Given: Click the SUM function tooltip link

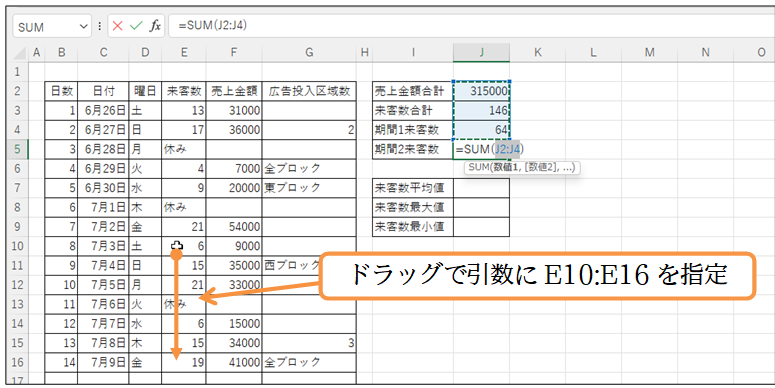Looking at the screenshot, I should [x=478, y=168].
